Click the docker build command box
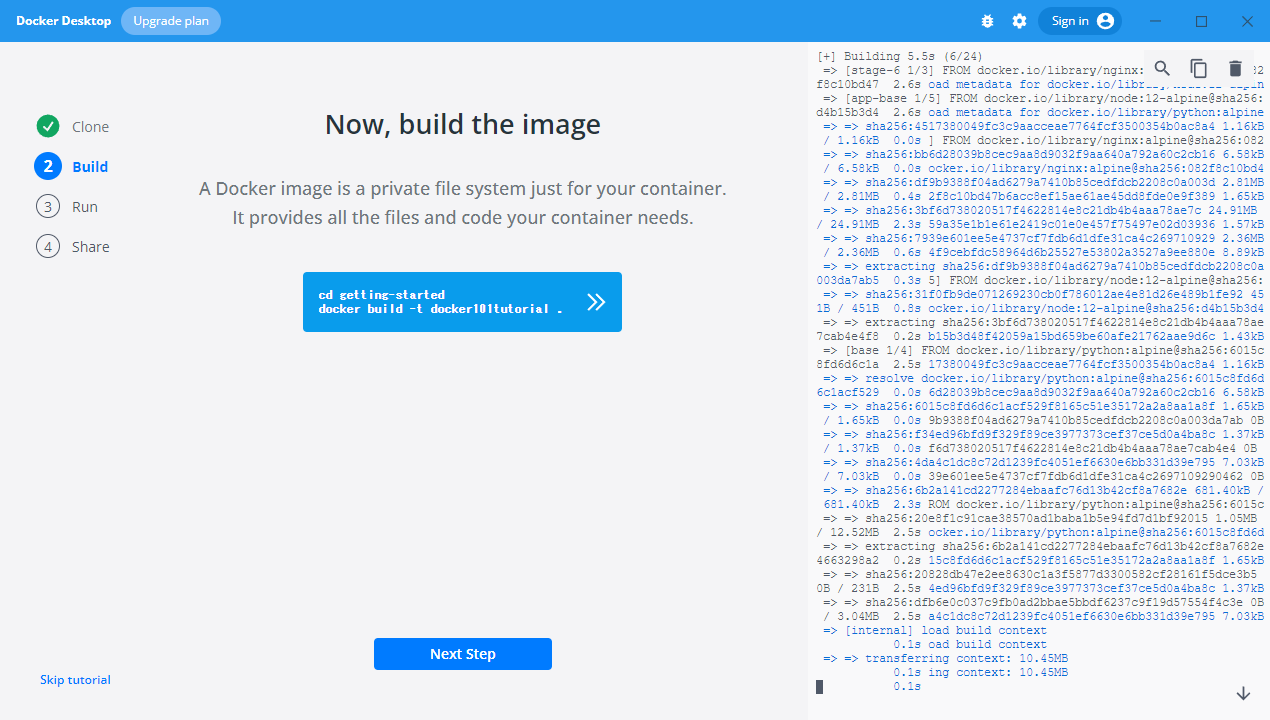The height and width of the screenshot is (720, 1270). (x=440, y=302)
